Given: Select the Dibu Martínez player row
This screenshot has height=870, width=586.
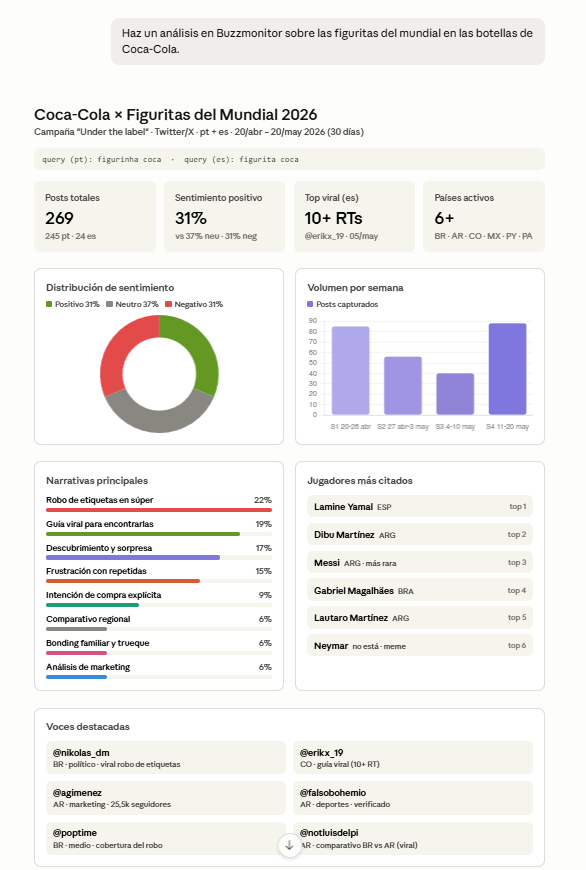Looking at the screenshot, I should (420, 534).
